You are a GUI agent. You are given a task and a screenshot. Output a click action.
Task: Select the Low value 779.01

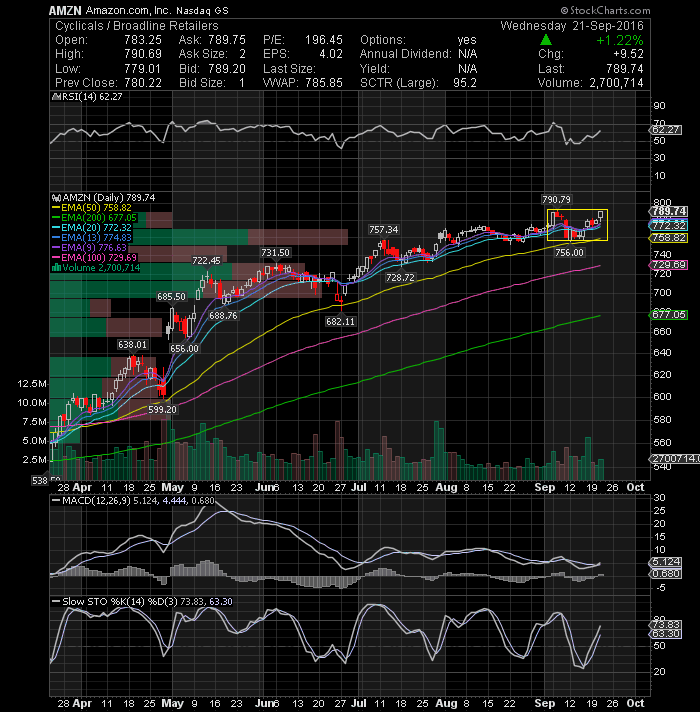(143, 69)
